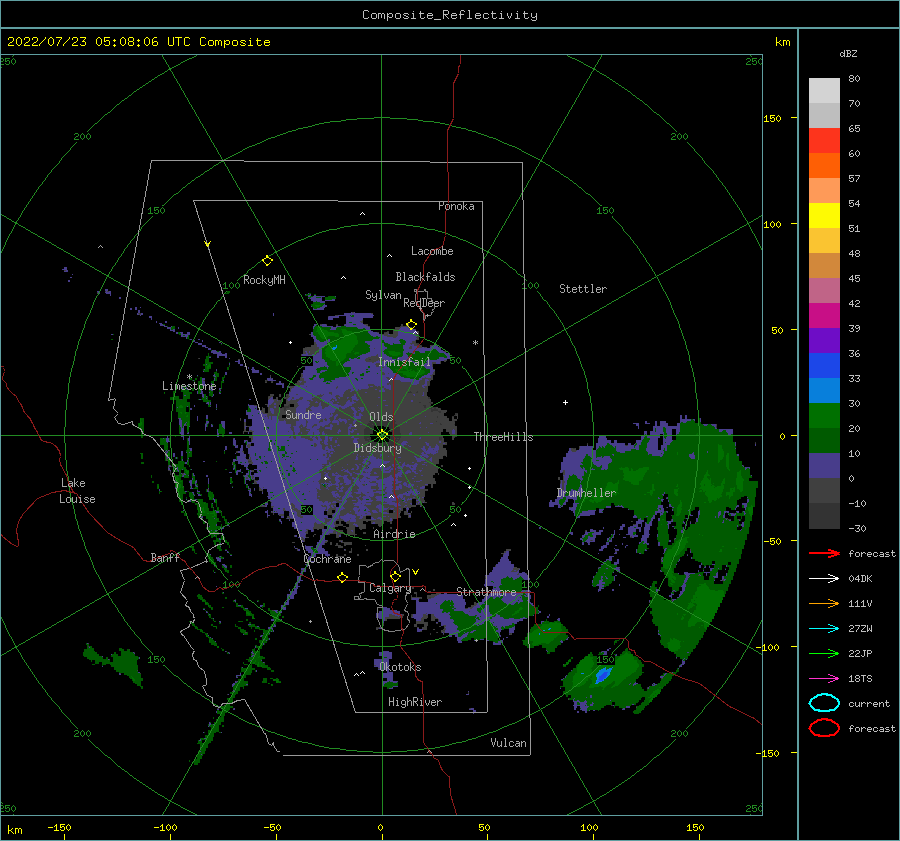Click the dBZ legend heading
900x841 pixels.
[848, 53]
